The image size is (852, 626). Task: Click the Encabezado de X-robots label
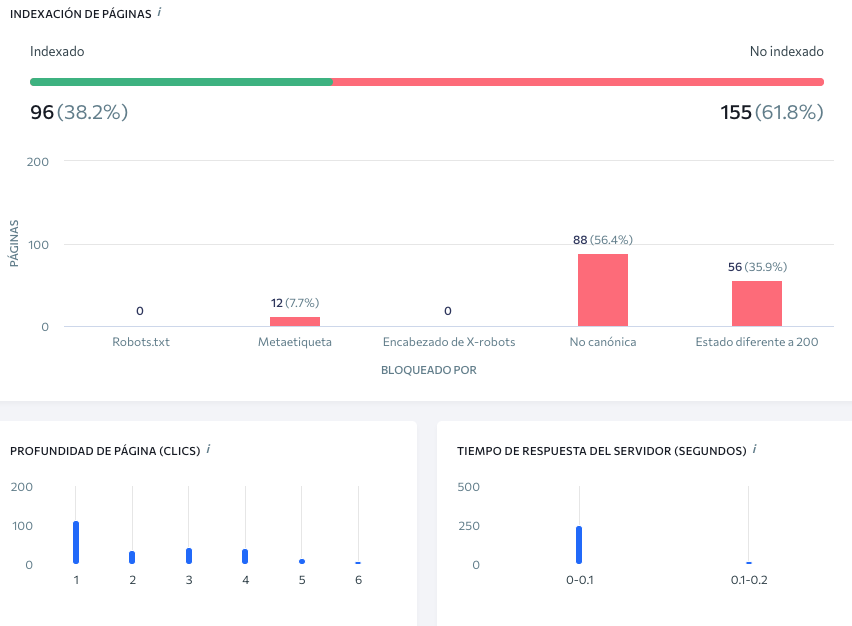click(449, 342)
